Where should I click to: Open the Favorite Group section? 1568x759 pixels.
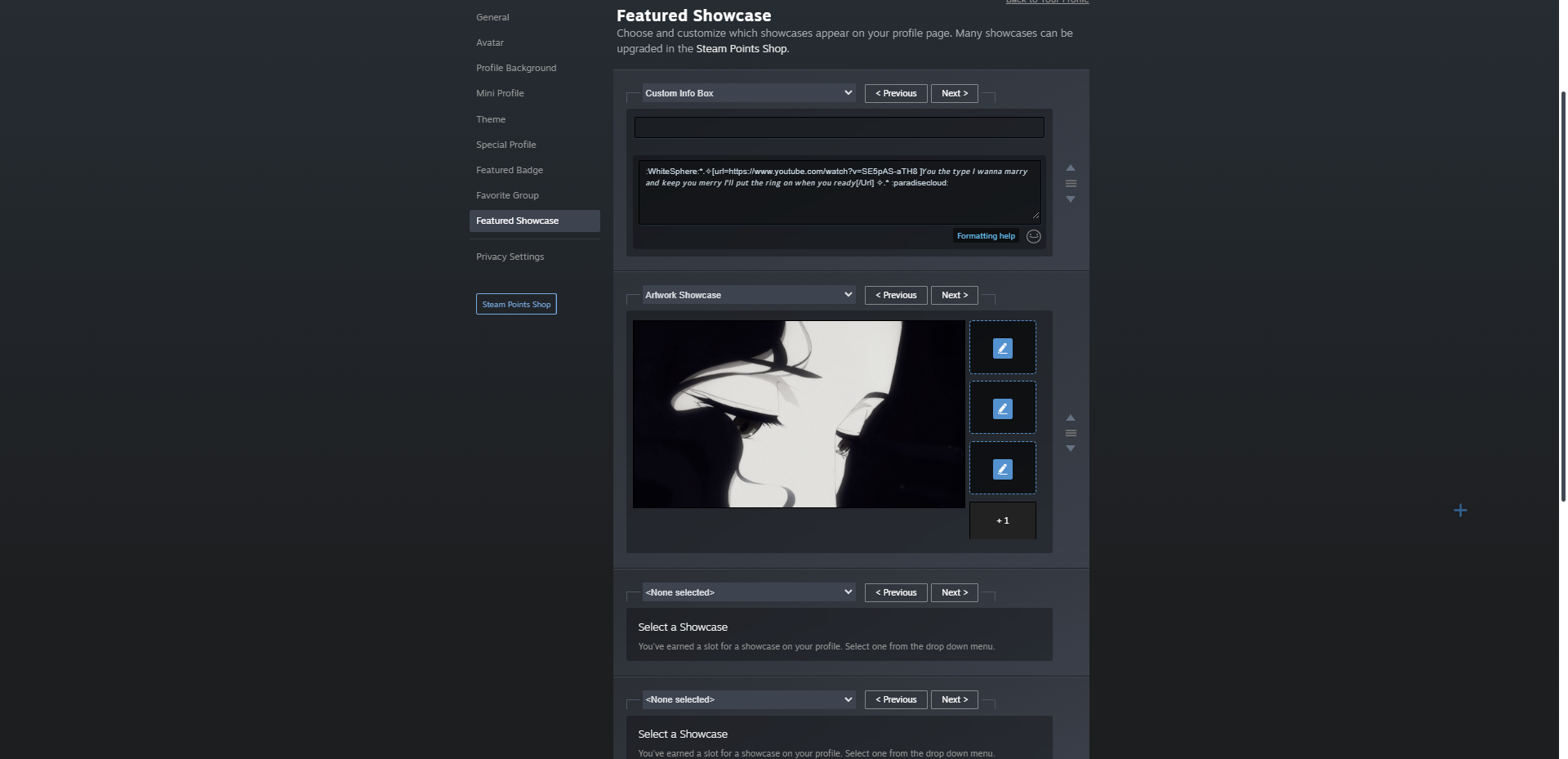pos(507,195)
